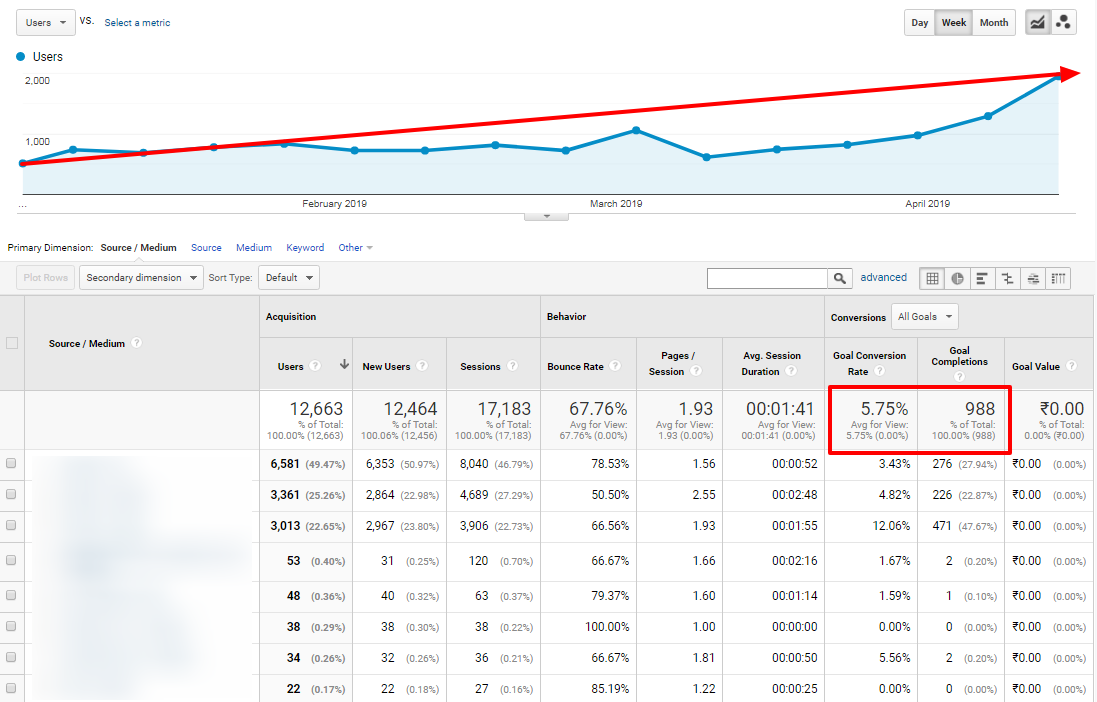Open the Performance bar chart view
1097x702 pixels.
(x=982, y=278)
